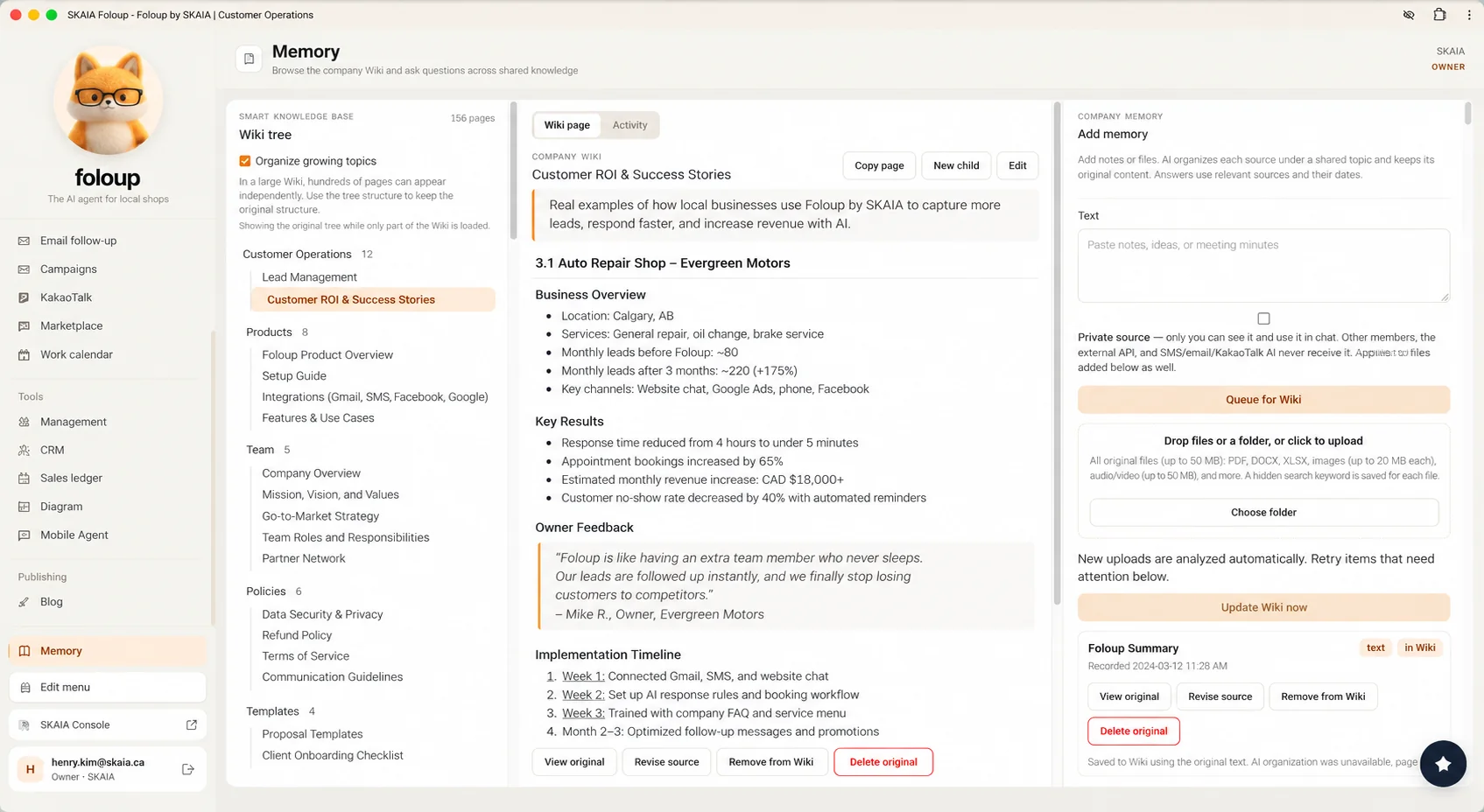Click the Email follow-up envelope icon
The height and width of the screenshot is (812, 1484).
[24, 241]
